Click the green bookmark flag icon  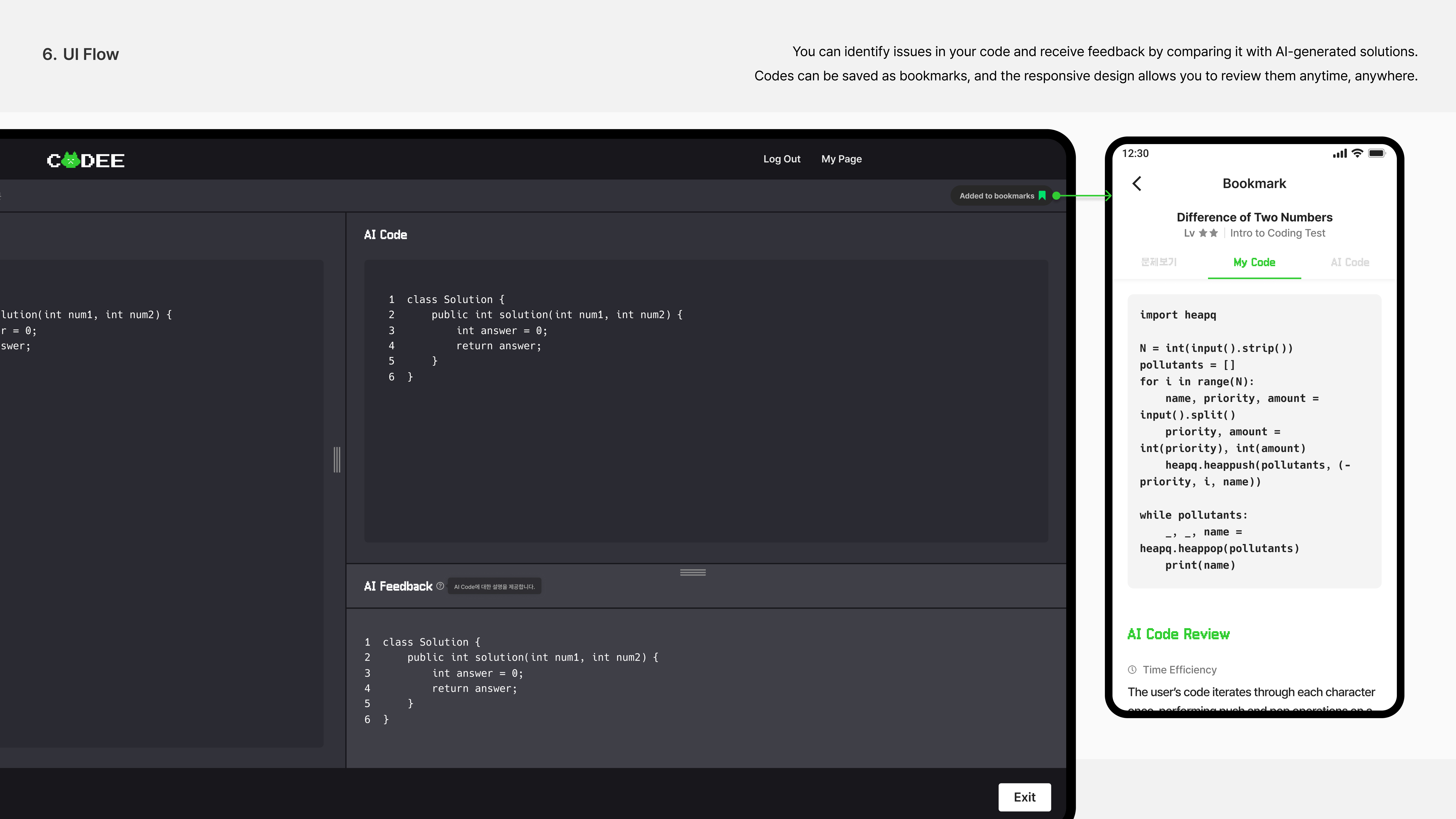tap(1042, 196)
